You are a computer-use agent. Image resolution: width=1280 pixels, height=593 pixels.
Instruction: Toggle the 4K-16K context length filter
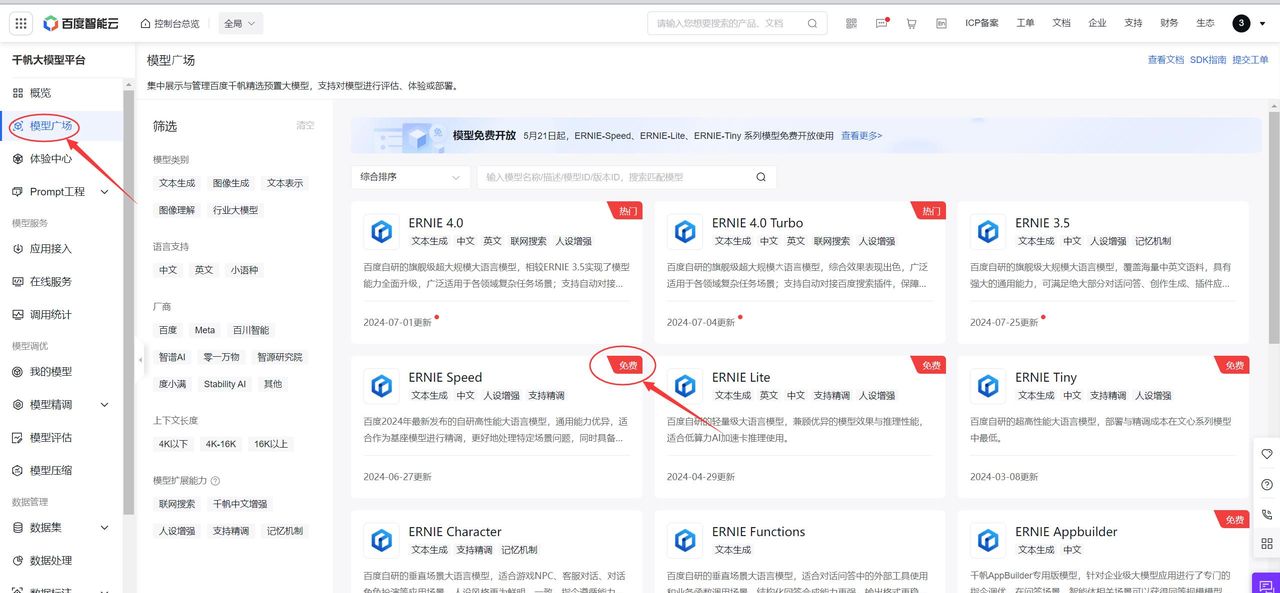pos(221,444)
